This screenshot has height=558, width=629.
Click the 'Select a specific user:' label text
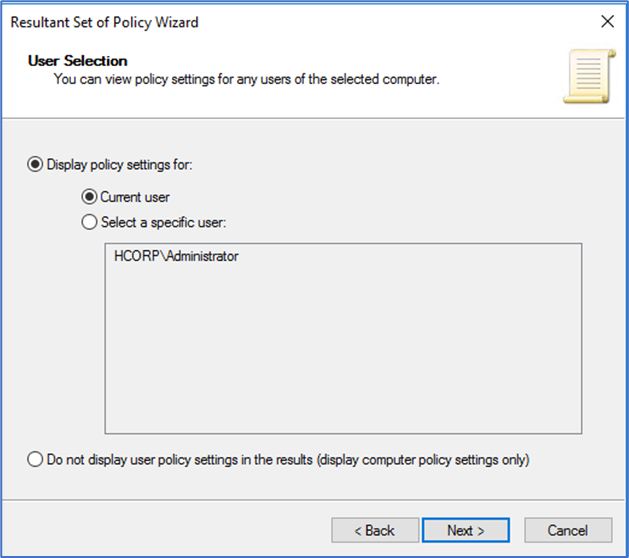[164, 222]
